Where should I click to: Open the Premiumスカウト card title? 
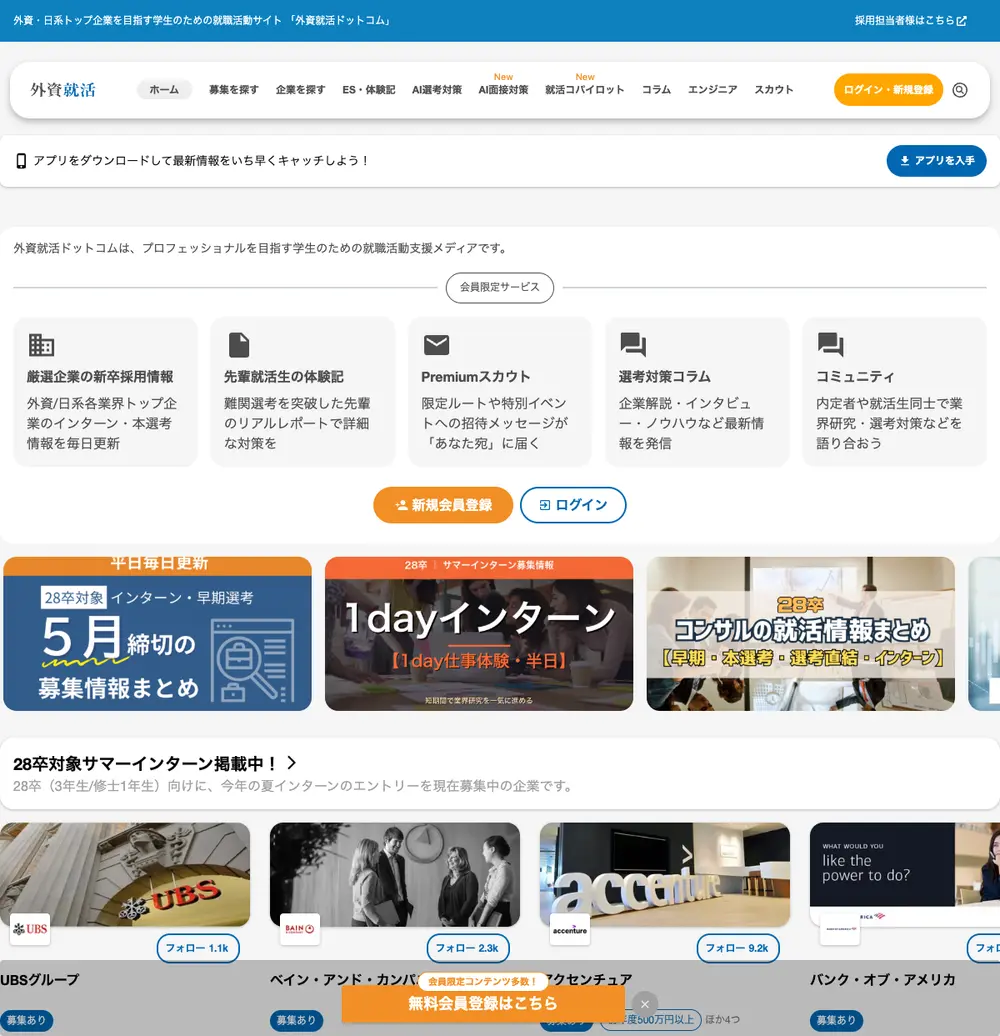(476, 377)
